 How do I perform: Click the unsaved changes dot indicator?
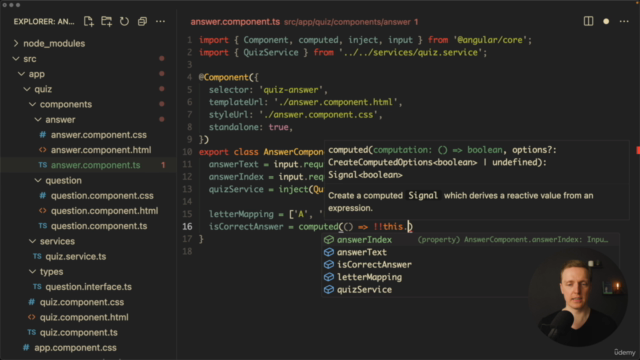[x=606, y=21]
